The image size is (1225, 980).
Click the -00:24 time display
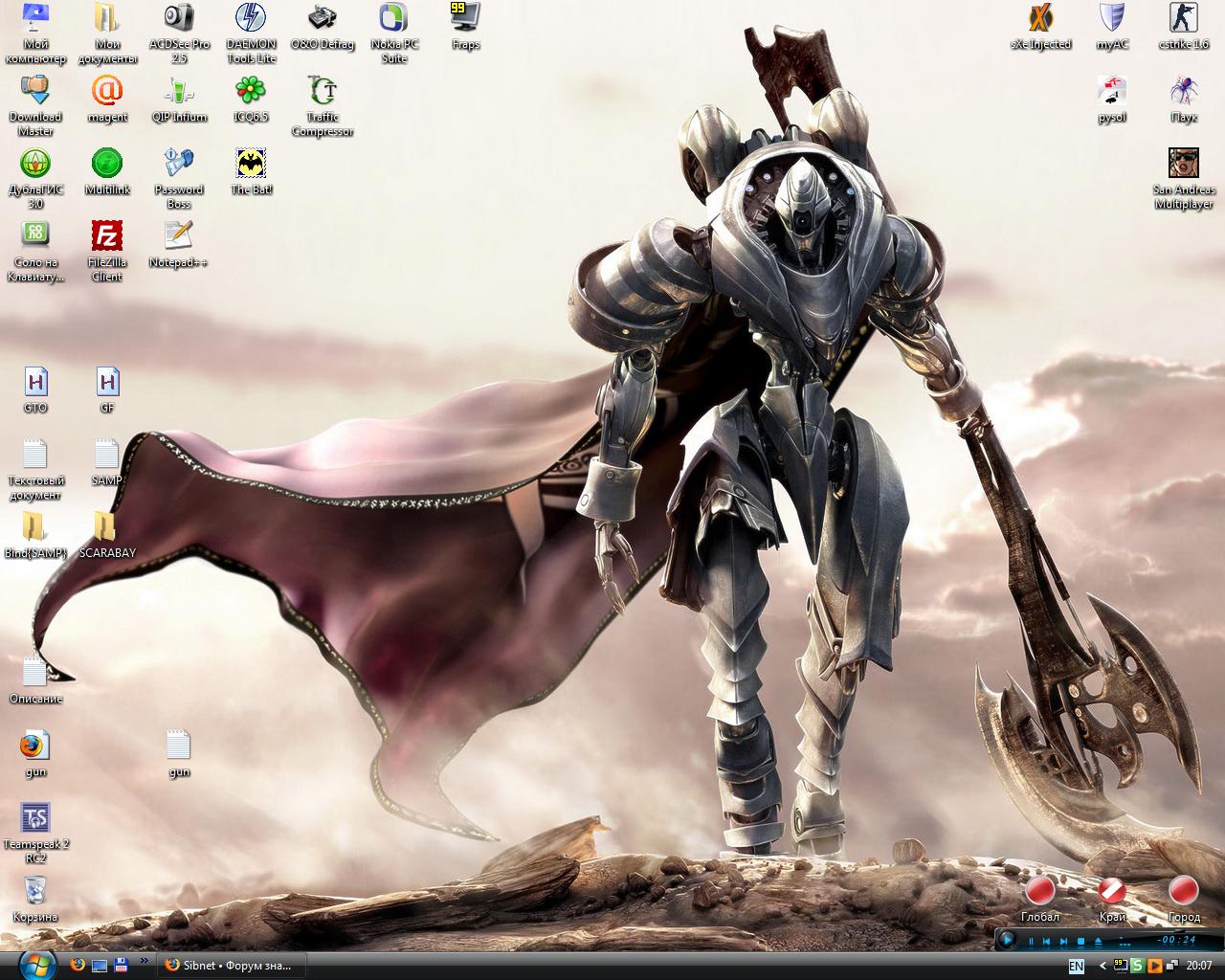pos(1176,940)
